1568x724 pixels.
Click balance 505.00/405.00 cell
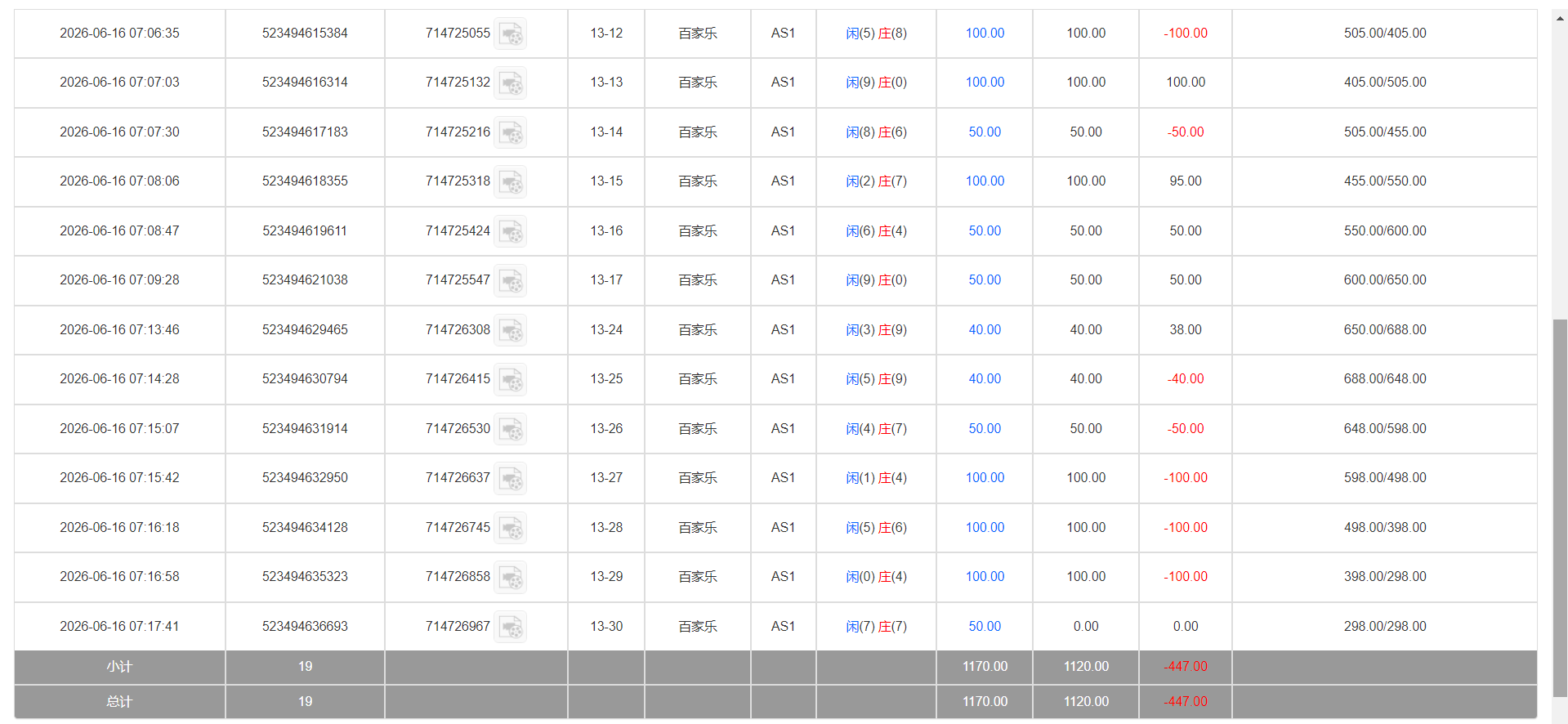click(x=1385, y=34)
